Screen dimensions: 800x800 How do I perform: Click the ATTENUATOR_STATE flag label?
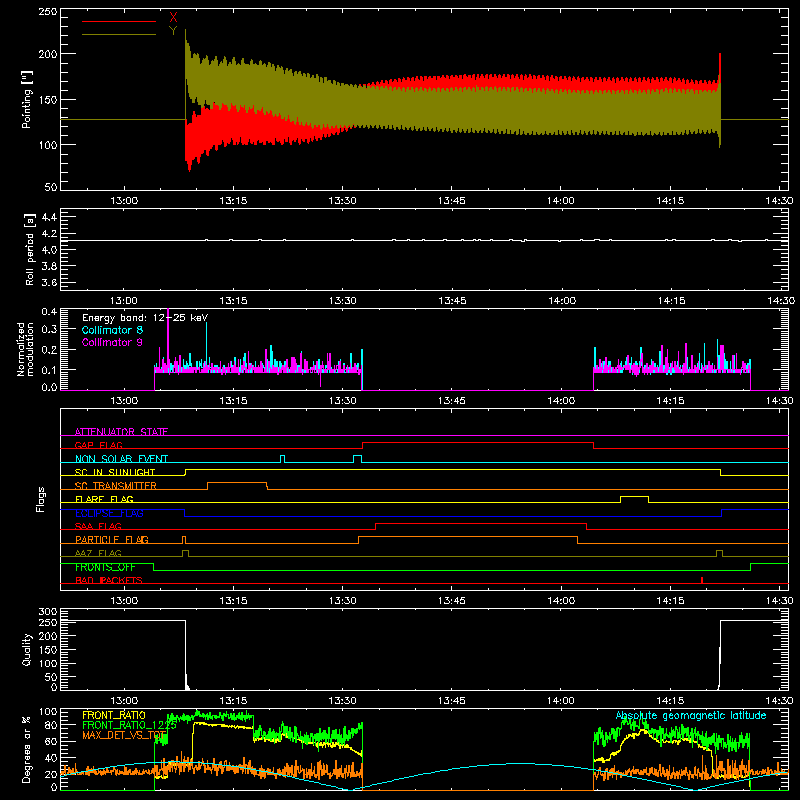pos(121,432)
